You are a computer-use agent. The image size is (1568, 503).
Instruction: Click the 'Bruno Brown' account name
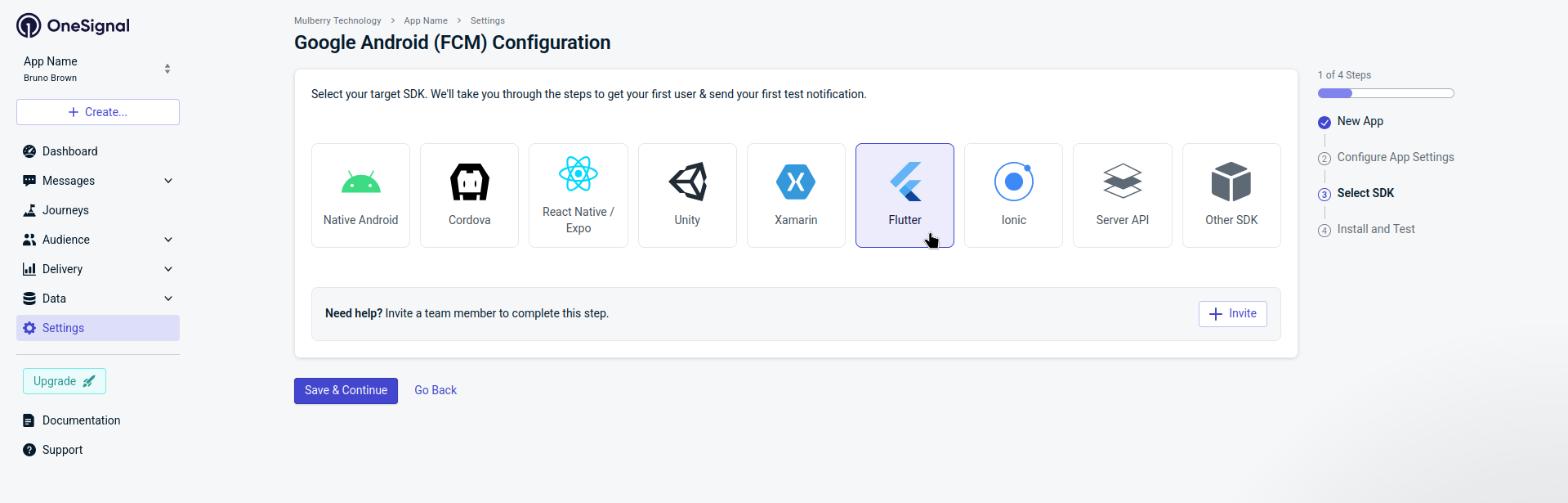pos(50,79)
